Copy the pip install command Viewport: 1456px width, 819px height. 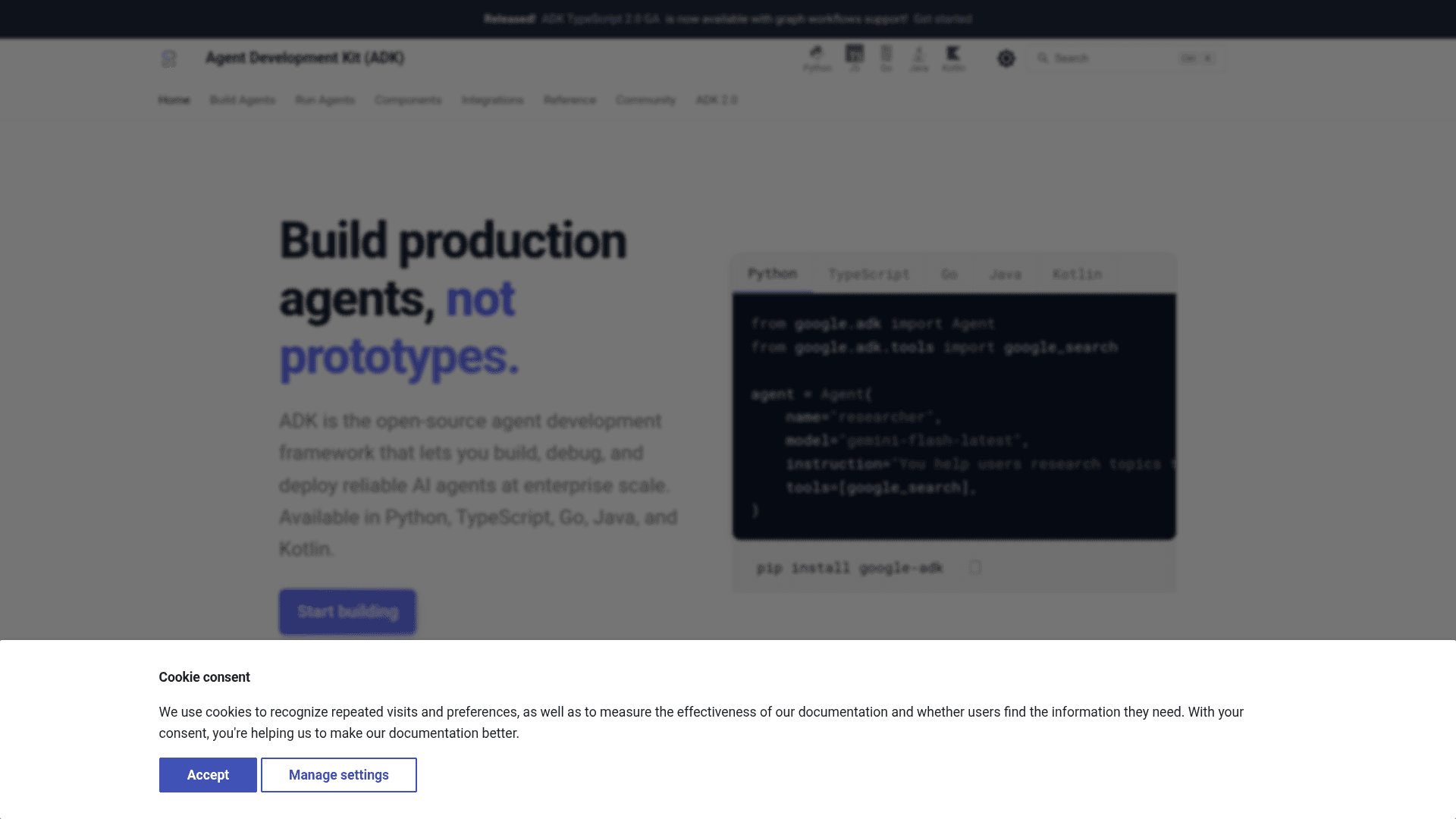[x=975, y=567]
